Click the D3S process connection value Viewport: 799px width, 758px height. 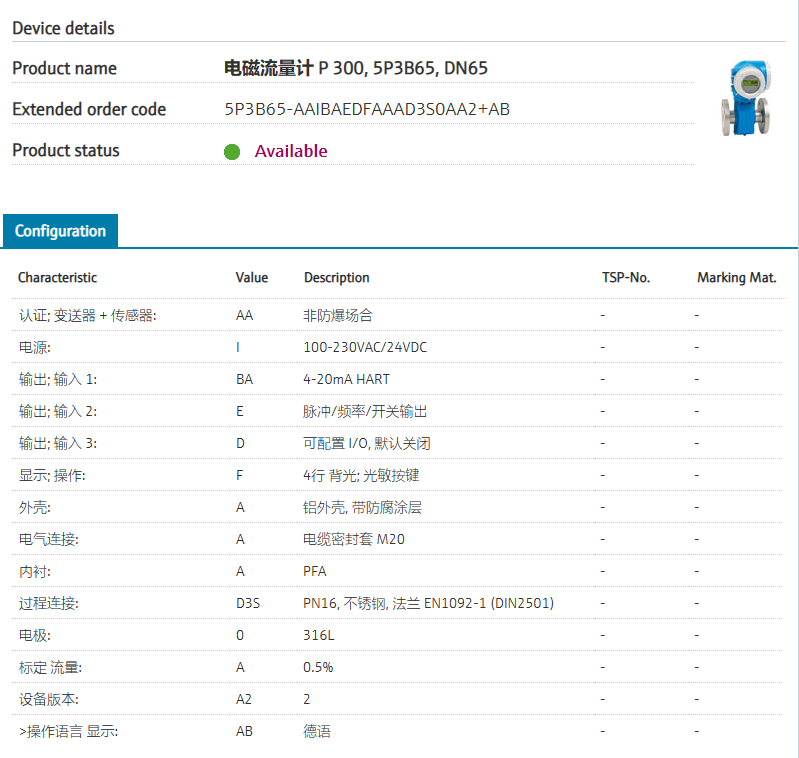tap(248, 603)
